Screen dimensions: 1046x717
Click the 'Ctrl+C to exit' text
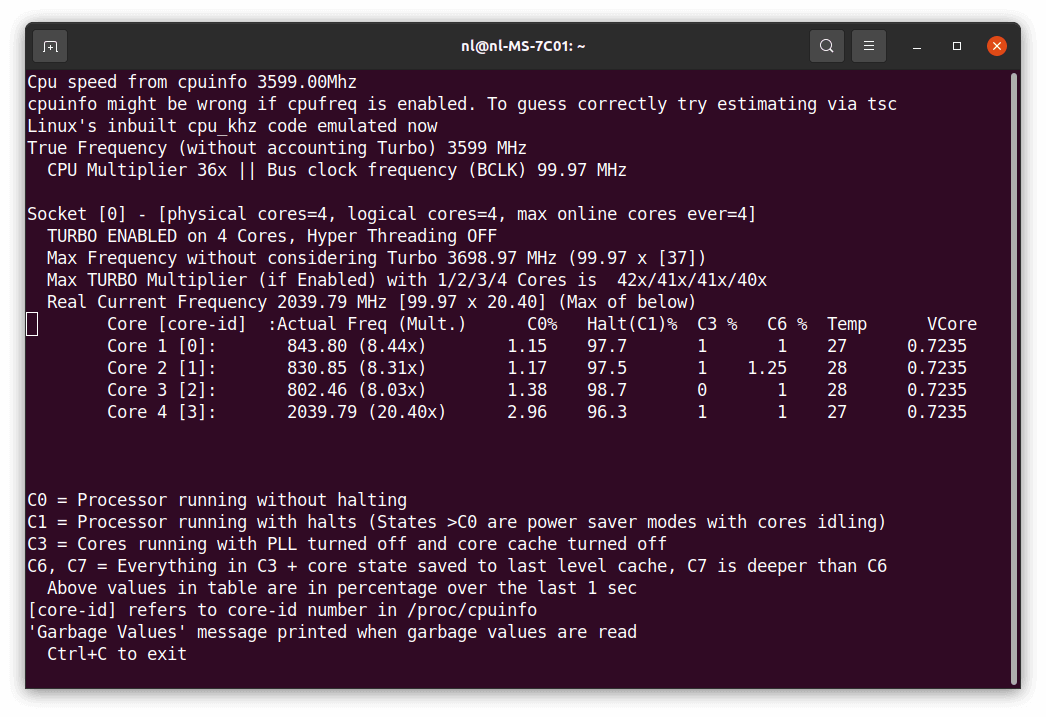coord(117,654)
